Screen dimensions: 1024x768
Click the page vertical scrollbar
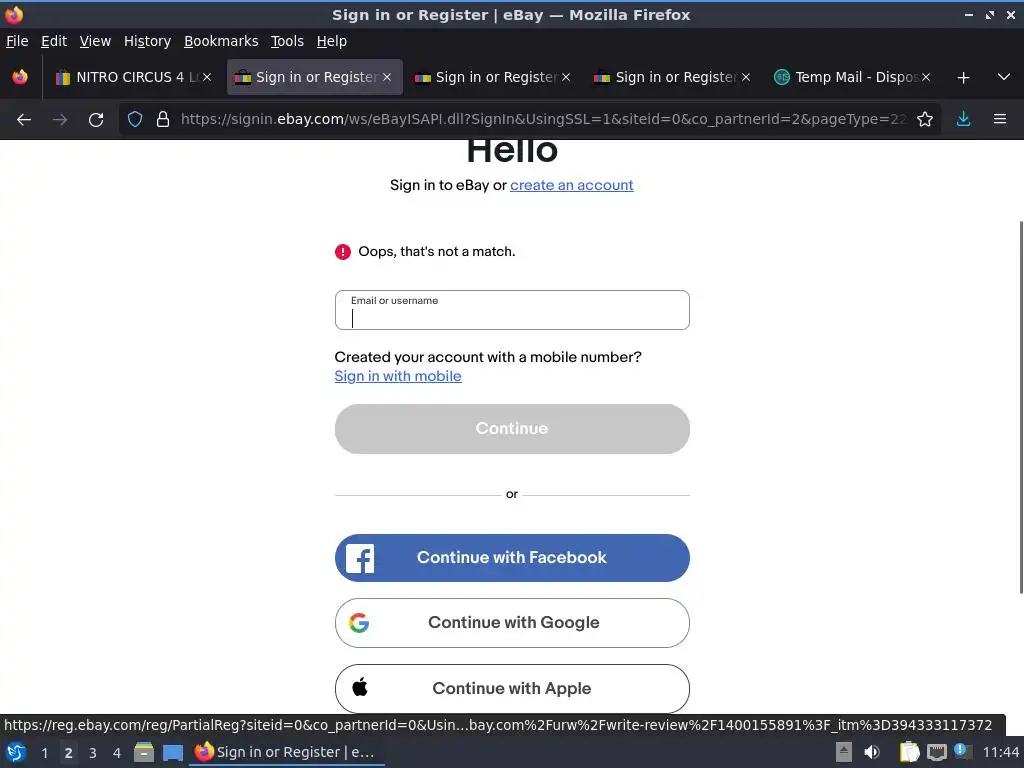(x=1021, y=407)
